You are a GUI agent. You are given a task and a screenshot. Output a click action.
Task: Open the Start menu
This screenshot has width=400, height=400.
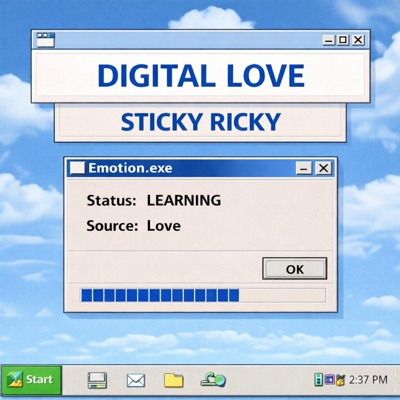(x=32, y=380)
